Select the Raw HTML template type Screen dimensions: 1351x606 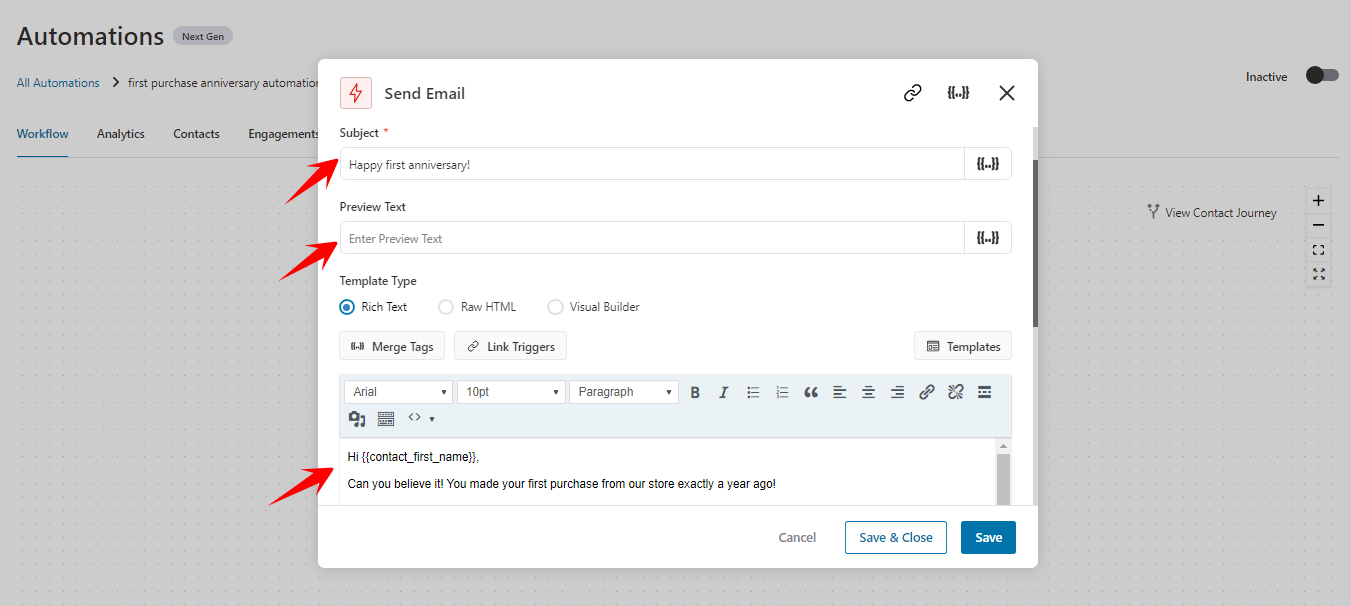click(x=445, y=307)
